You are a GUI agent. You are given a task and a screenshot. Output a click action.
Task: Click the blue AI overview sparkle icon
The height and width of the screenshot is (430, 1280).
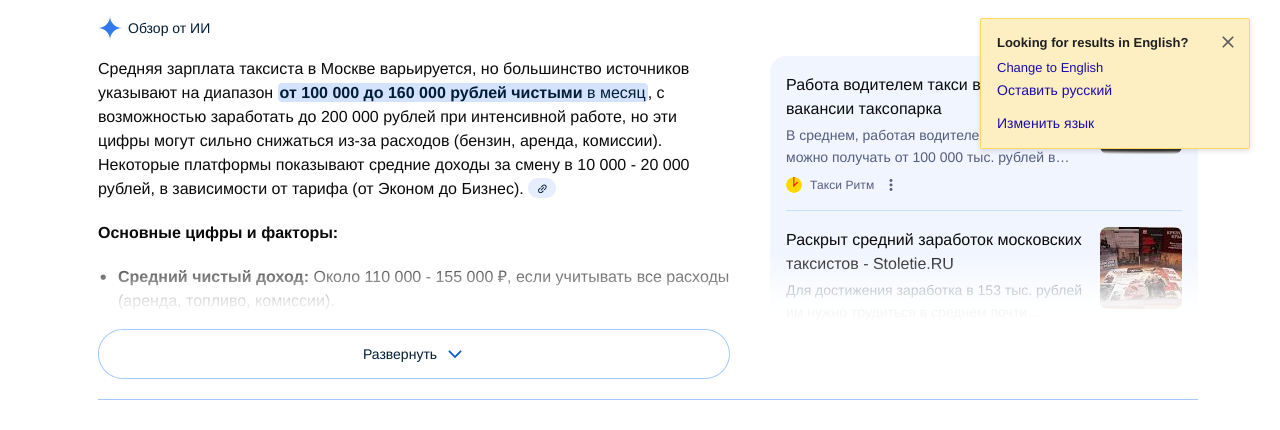tap(110, 28)
